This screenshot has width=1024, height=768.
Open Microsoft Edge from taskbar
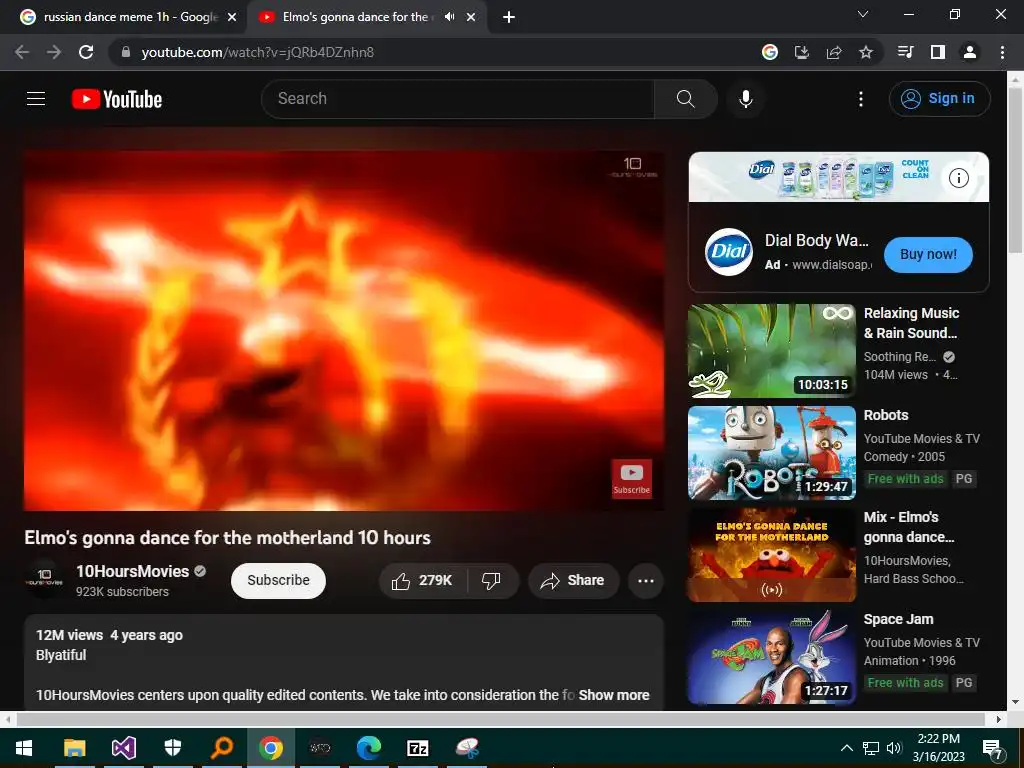coord(369,748)
